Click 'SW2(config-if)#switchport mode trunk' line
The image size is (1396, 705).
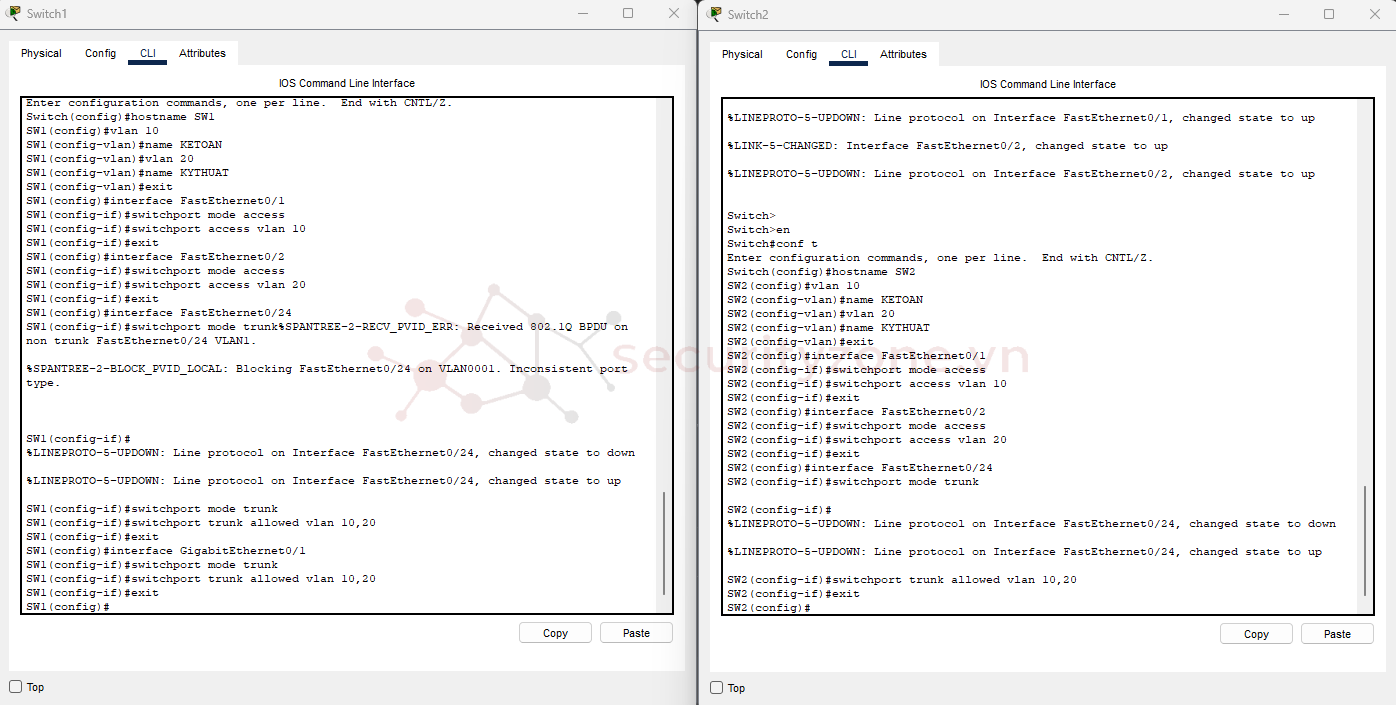coord(853,482)
